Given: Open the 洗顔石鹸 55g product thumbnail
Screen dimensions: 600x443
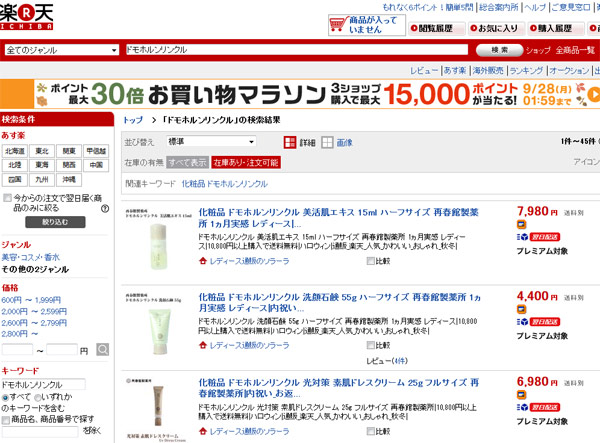Looking at the screenshot, I should (x=158, y=324).
